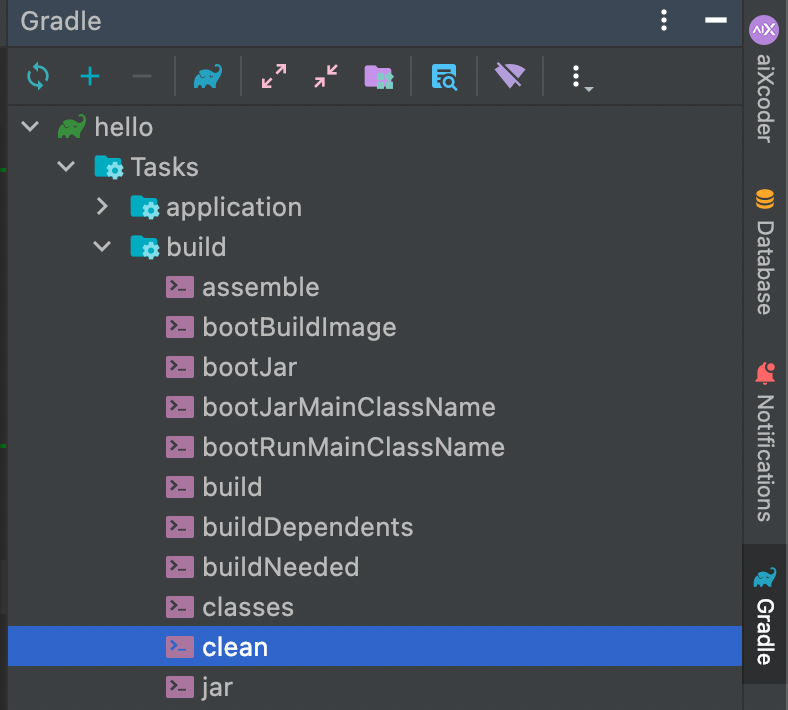The width and height of the screenshot is (788, 710).
Task: Click the build group label
Action: click(196, 247)
